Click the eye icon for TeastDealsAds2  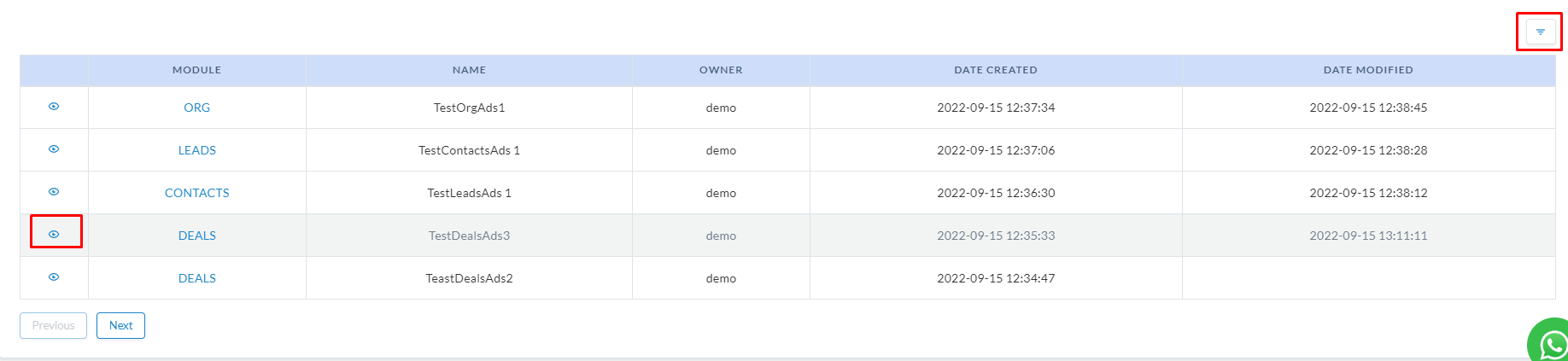pos(54,277)
